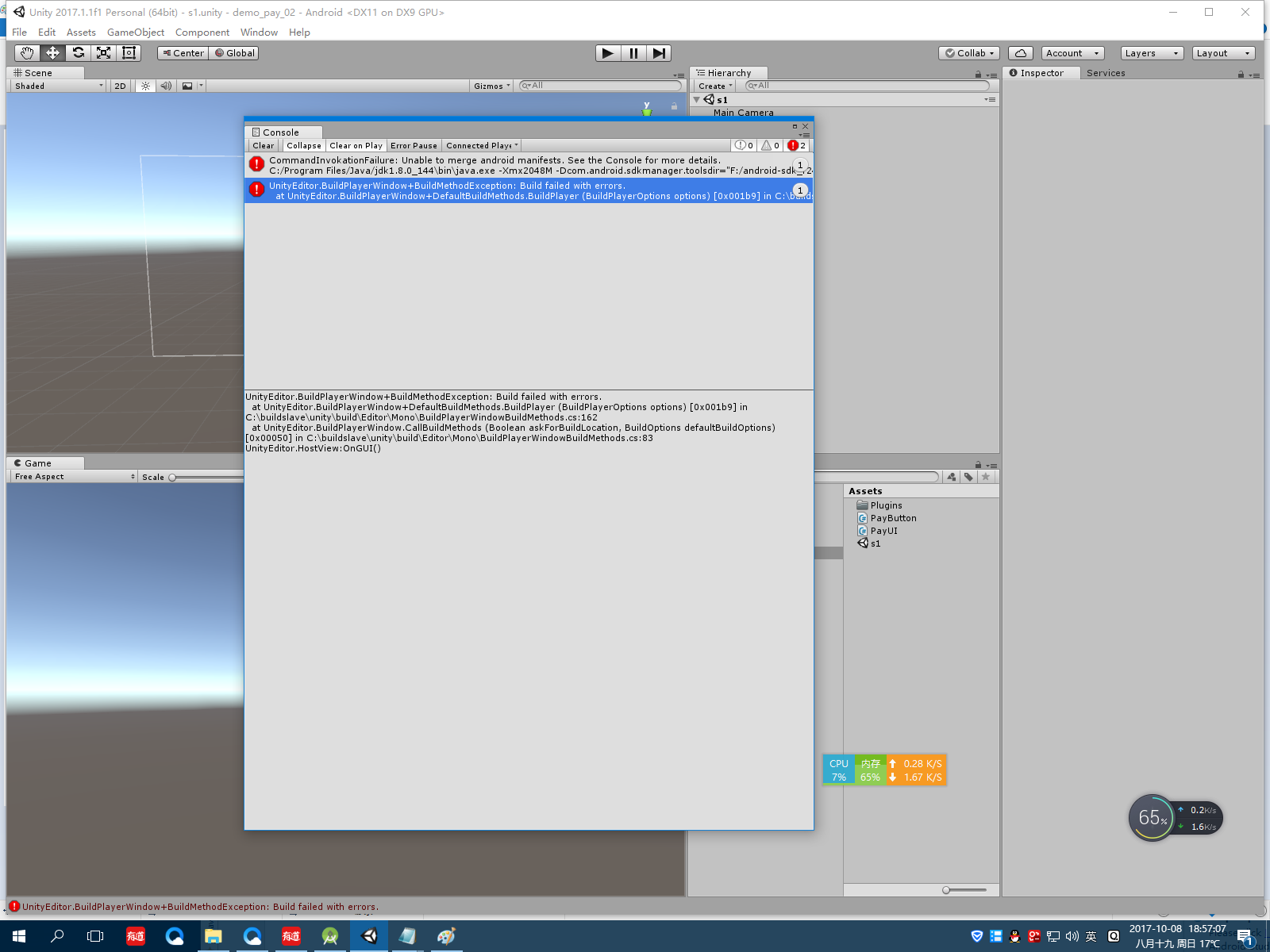Viewport: 1270px width, 952px height.
Task: Toggle warning messages filter in Console
Action: click(x=770, y=145)
